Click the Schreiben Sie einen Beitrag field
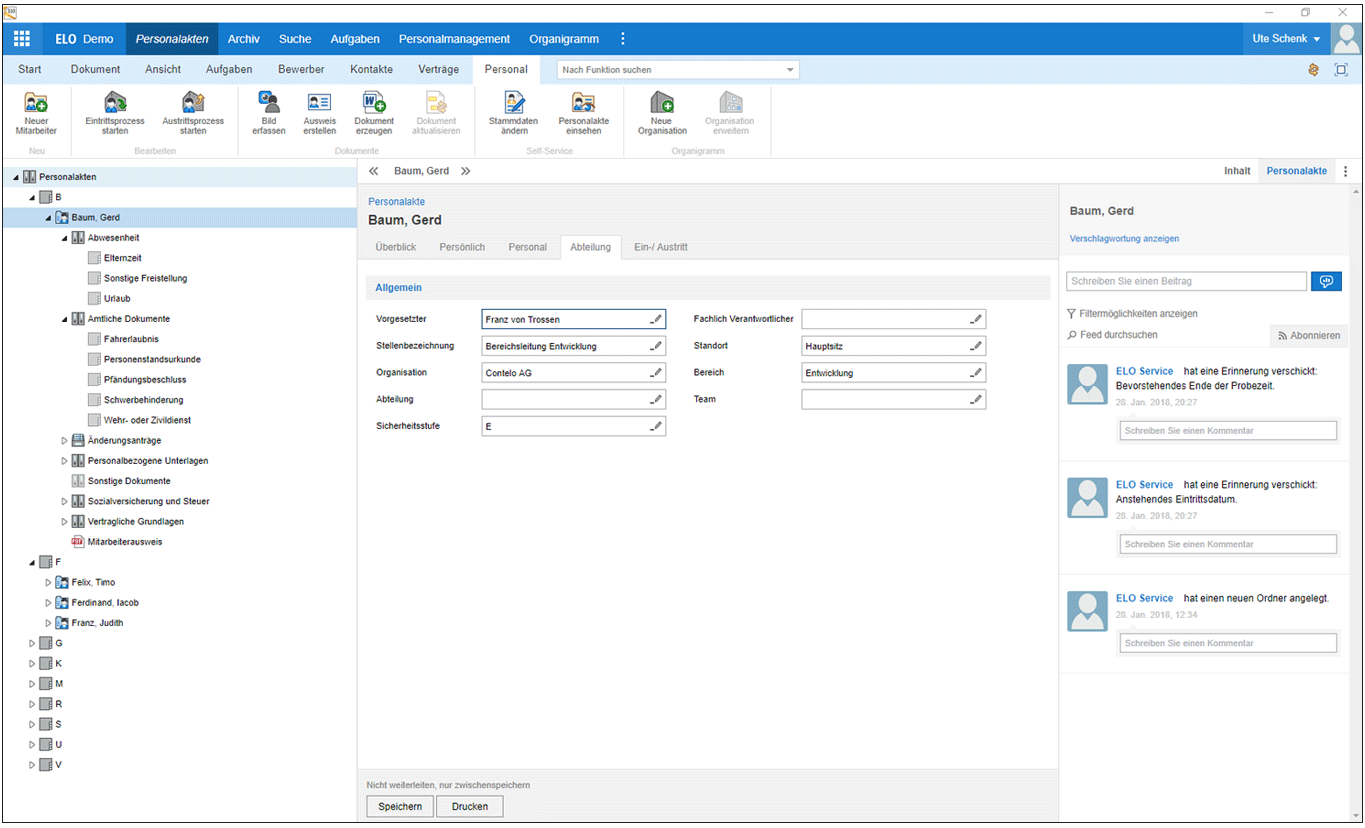This screenshot has width=1365, height=828. click(x=1186, y=282)
